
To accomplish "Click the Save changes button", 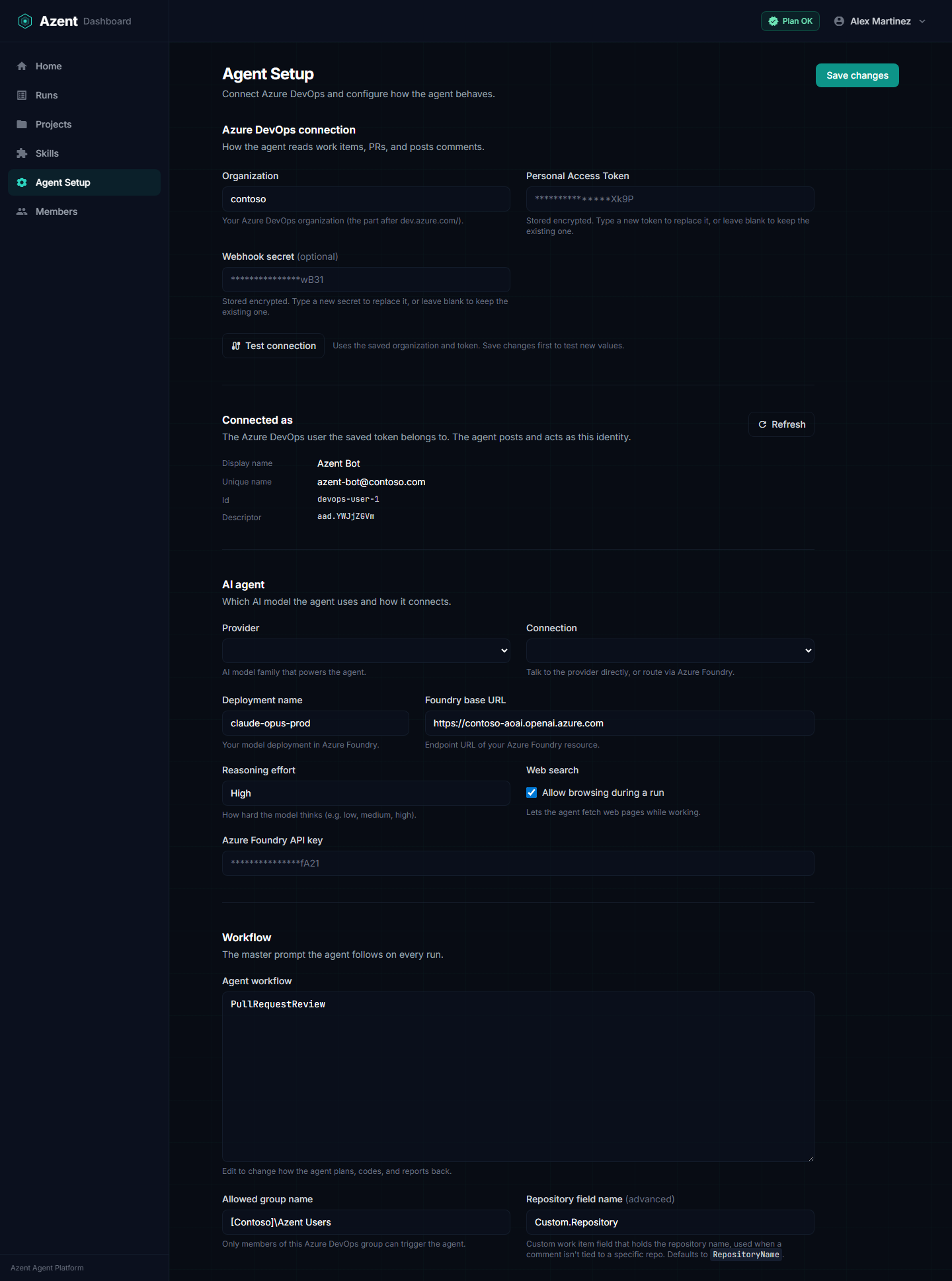I will [857, 75].
